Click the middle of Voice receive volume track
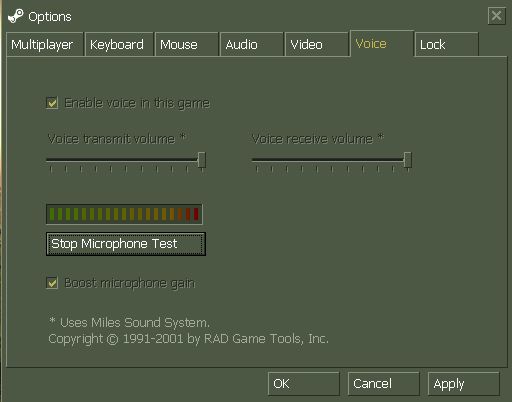512x402 pixels. pos(332,160)
